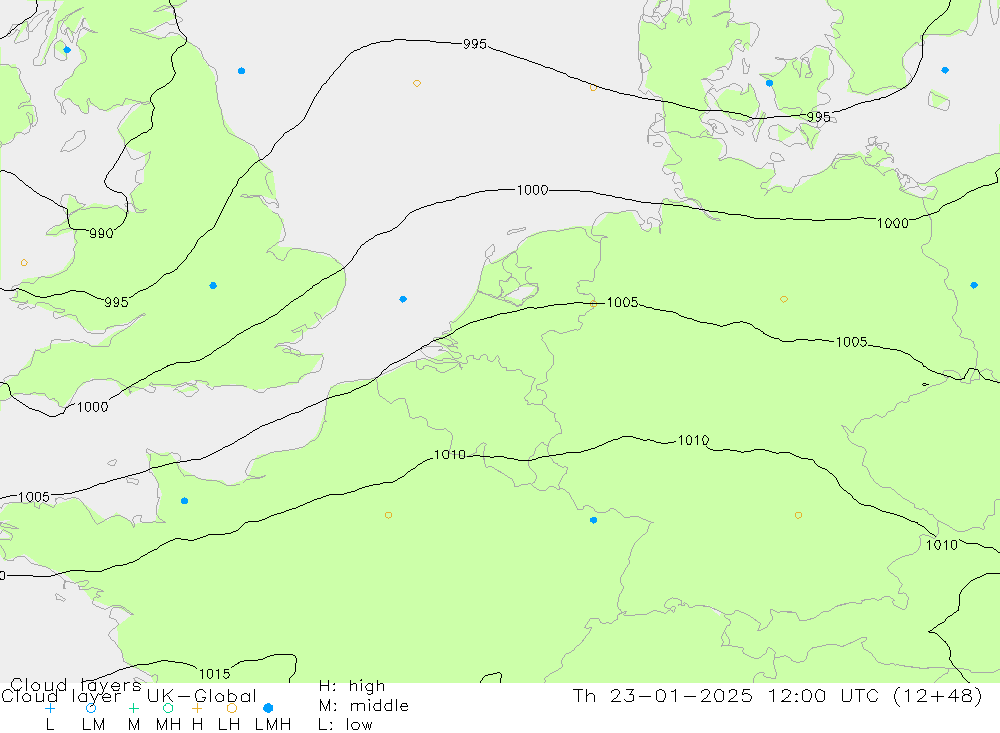Select the green circle MH legend symbol
Image resolution: width=1000 pixels, height=733 pixels.
(x=168, y=708)
